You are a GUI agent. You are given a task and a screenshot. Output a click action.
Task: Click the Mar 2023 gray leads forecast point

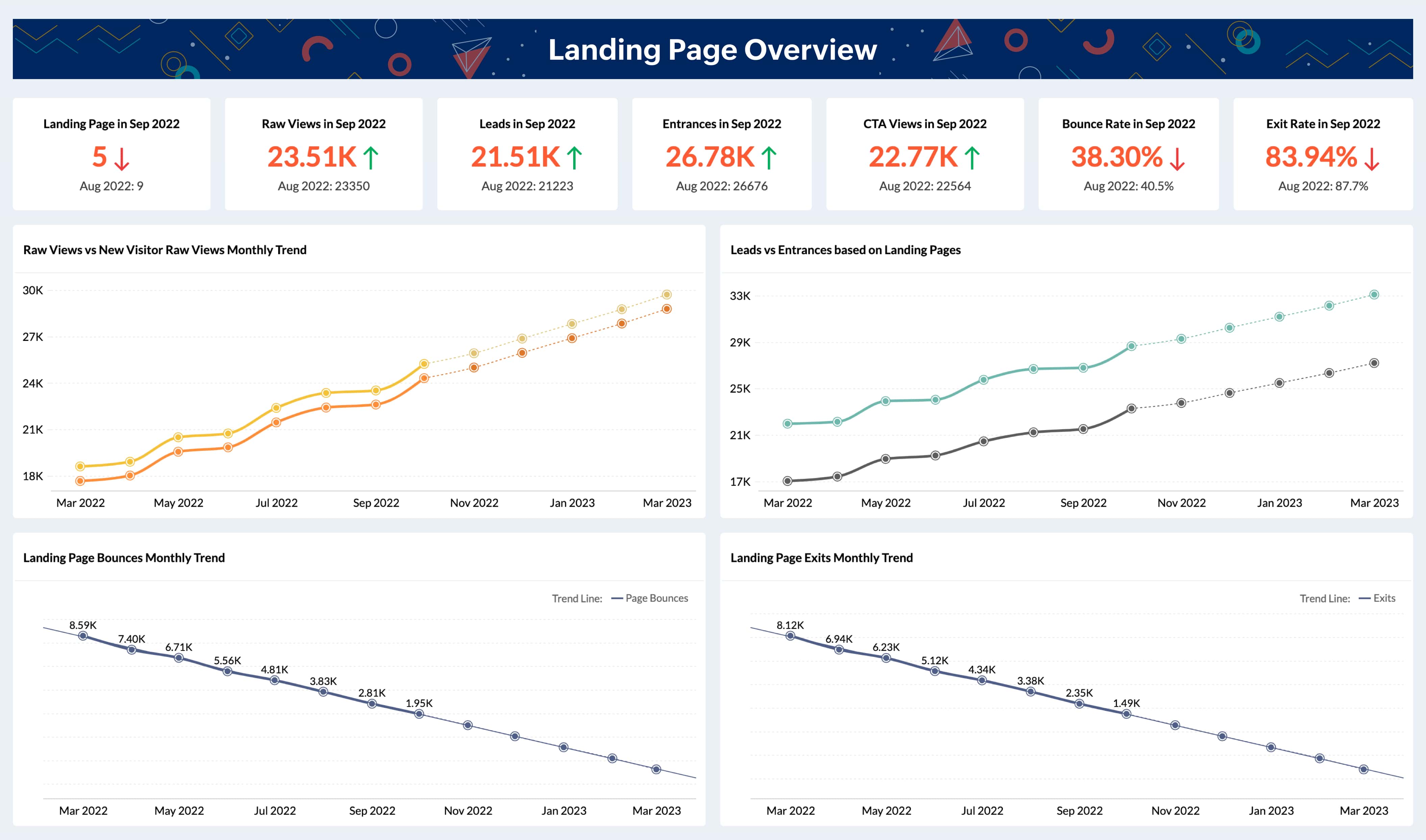pyautogui.click(x=1374, y=363)
